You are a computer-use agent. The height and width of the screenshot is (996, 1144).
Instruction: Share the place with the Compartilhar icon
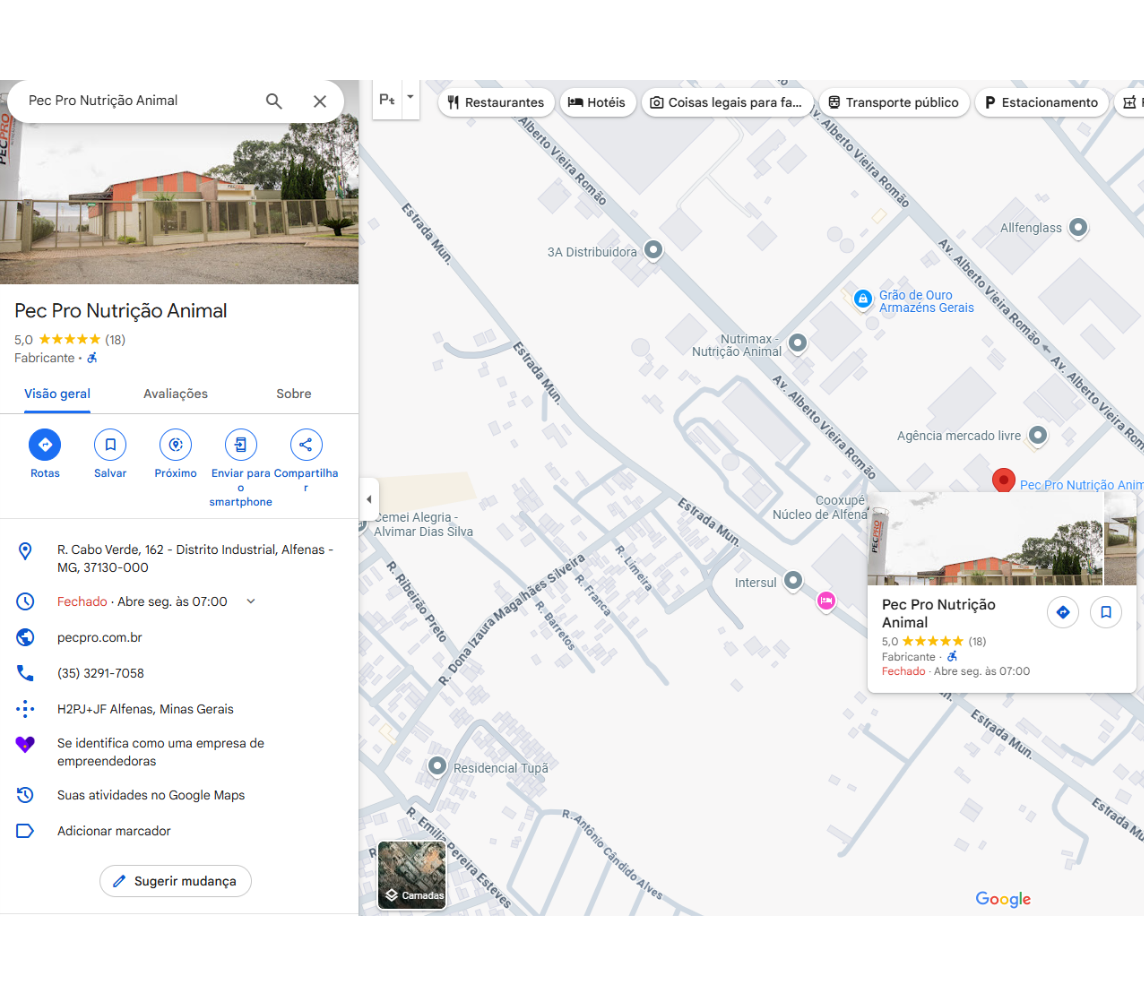tap(306, 444)
